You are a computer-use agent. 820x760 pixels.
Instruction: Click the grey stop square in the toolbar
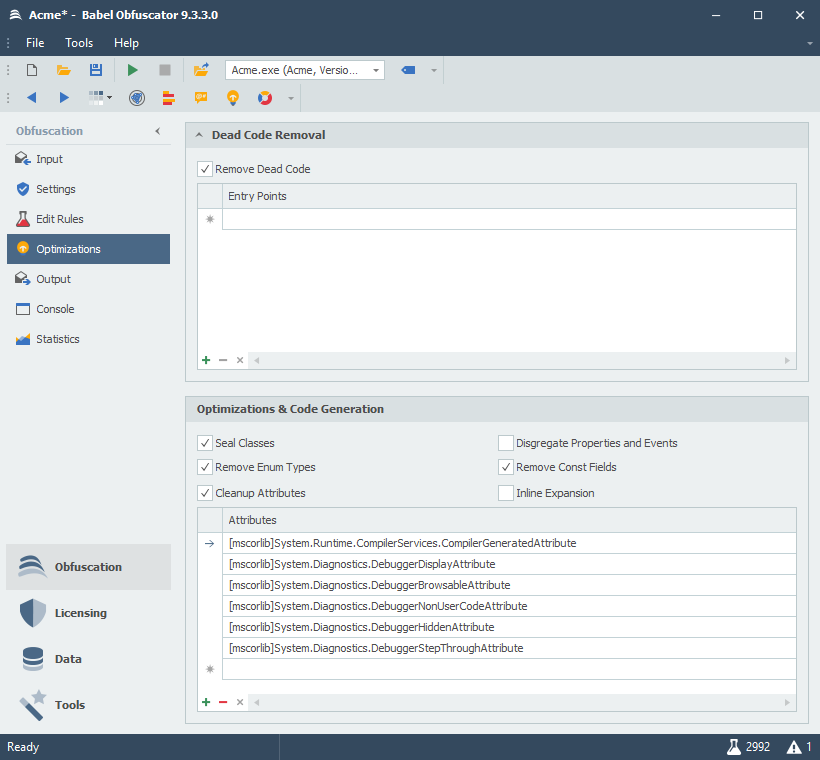(165, 70)
